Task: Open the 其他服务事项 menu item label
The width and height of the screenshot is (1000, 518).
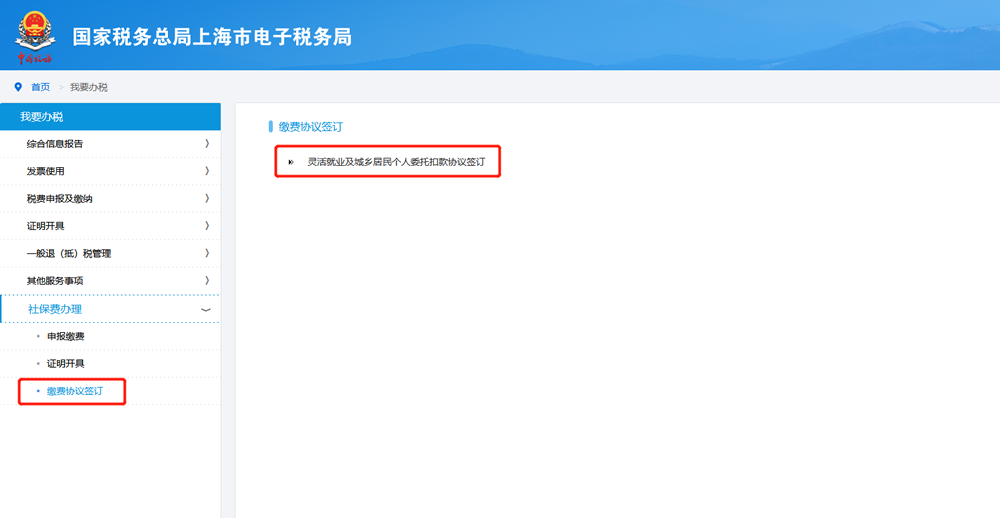Action: 55,281
